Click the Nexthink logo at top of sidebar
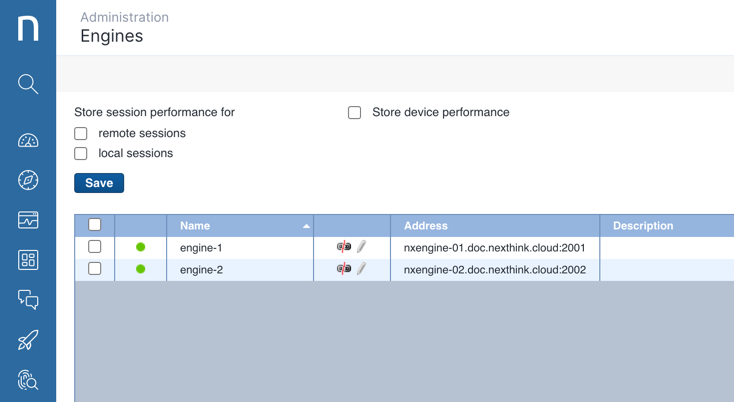This screenshot has height=402, width=734. click(x=28, y=28)
